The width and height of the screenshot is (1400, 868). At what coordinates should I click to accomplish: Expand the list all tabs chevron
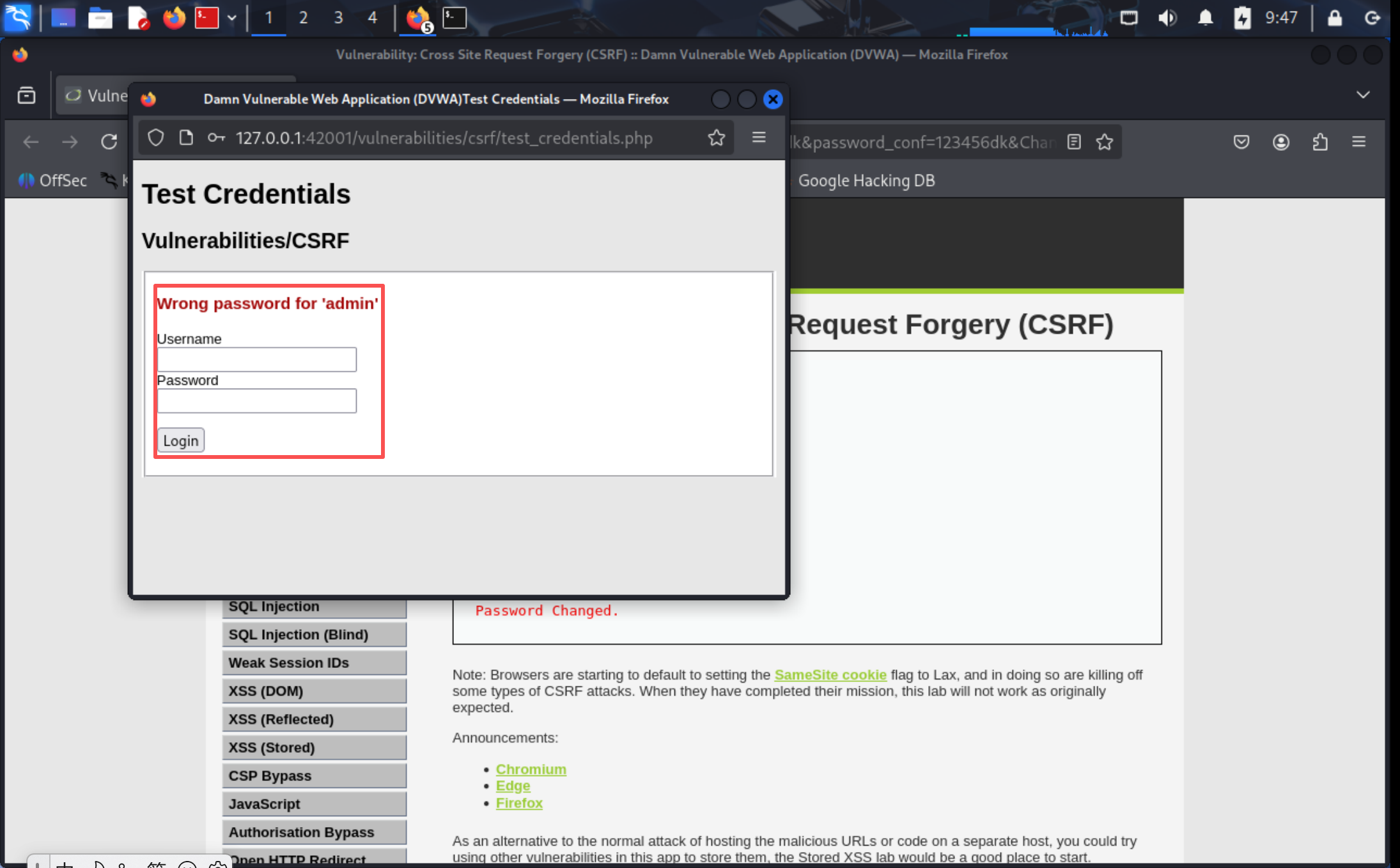pos(1363,95)
